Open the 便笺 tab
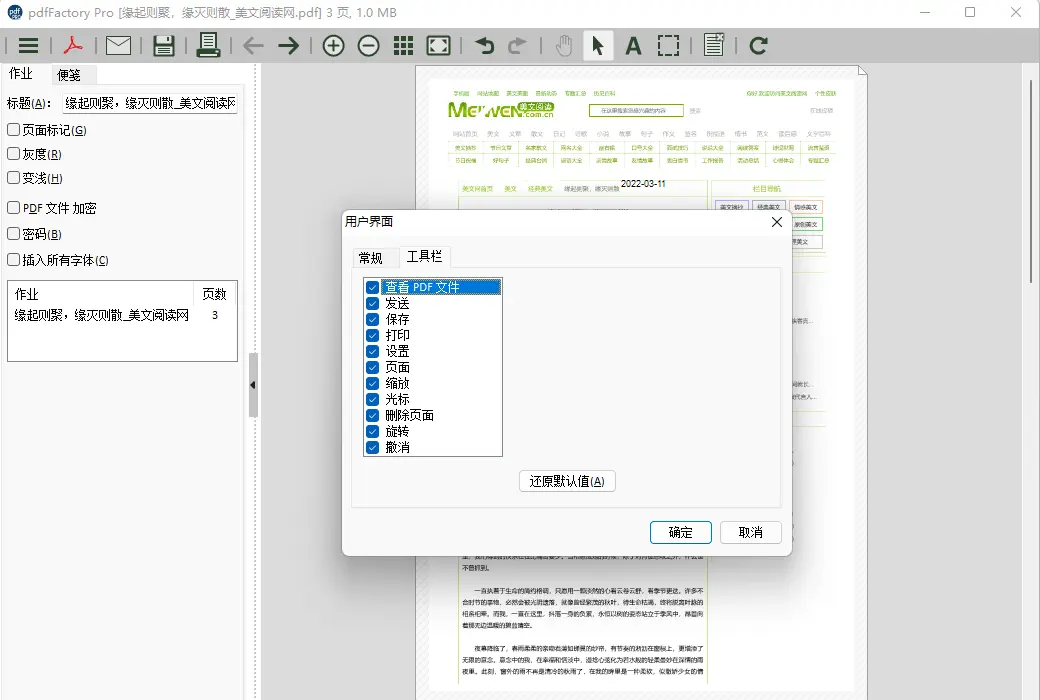1040x700 pixels. tap(69, 74)
